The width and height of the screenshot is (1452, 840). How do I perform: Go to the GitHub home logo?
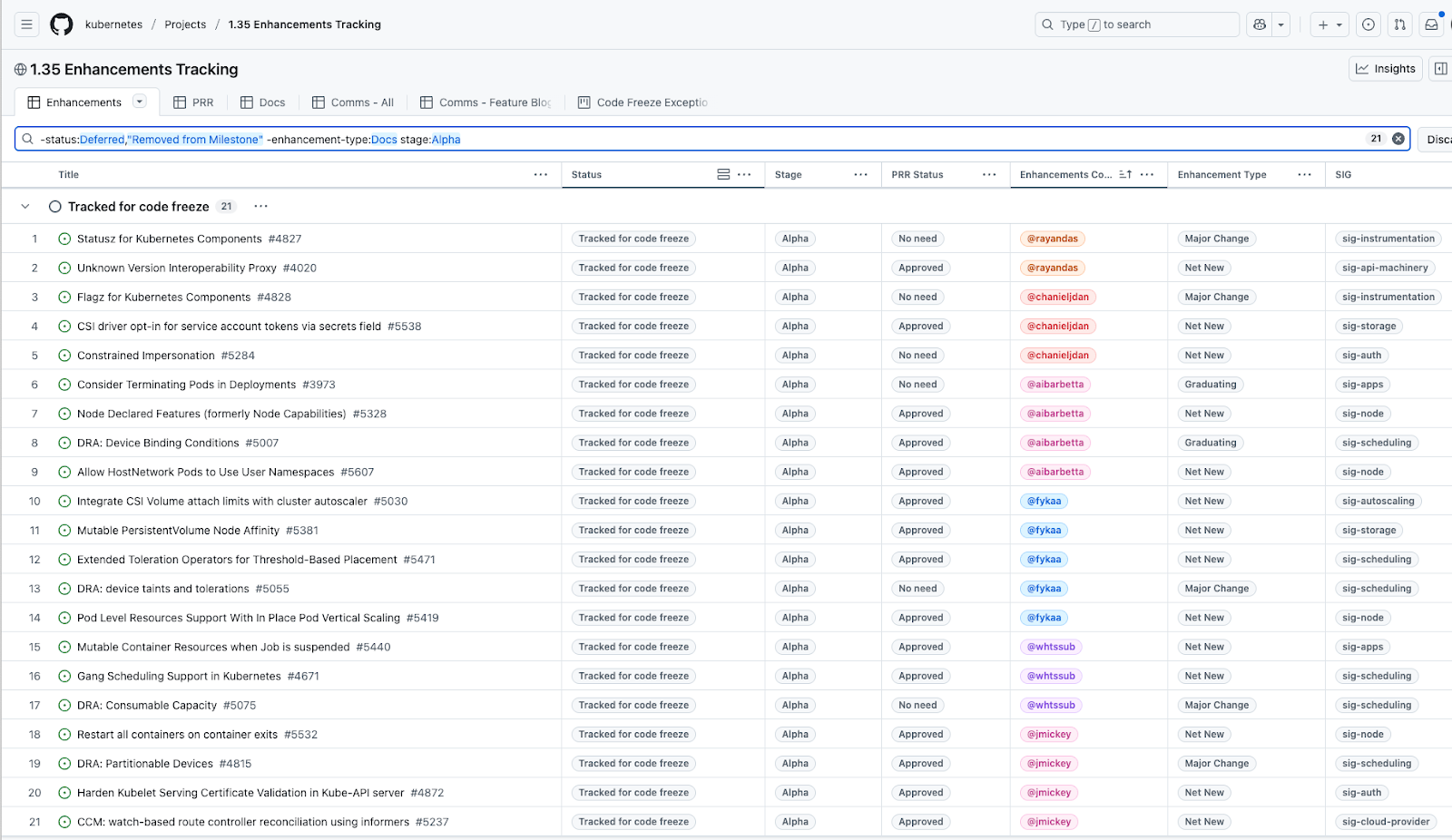pyautogui.click(x=62, y=24)
